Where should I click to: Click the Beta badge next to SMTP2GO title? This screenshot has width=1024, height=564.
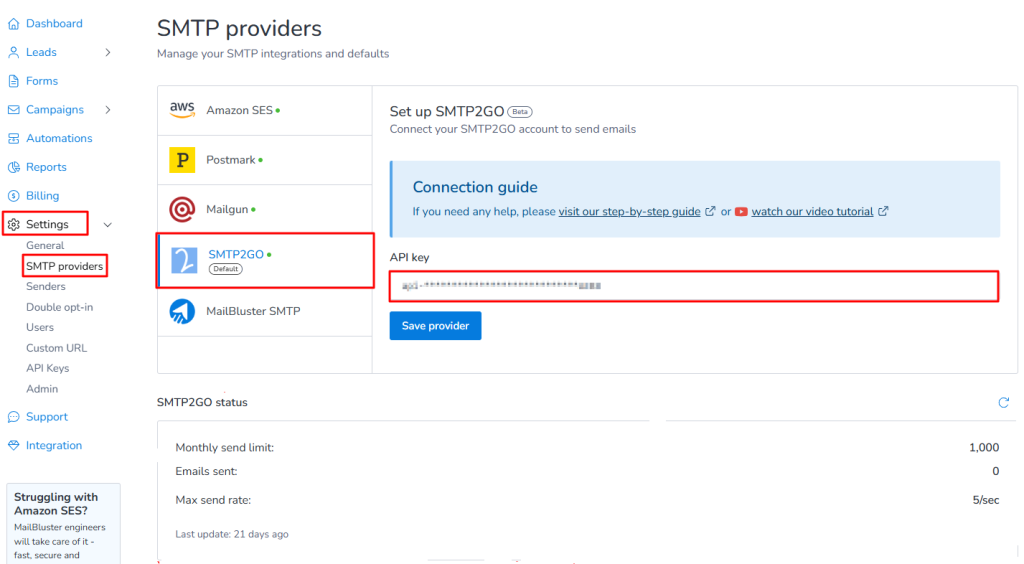(520, 112)
